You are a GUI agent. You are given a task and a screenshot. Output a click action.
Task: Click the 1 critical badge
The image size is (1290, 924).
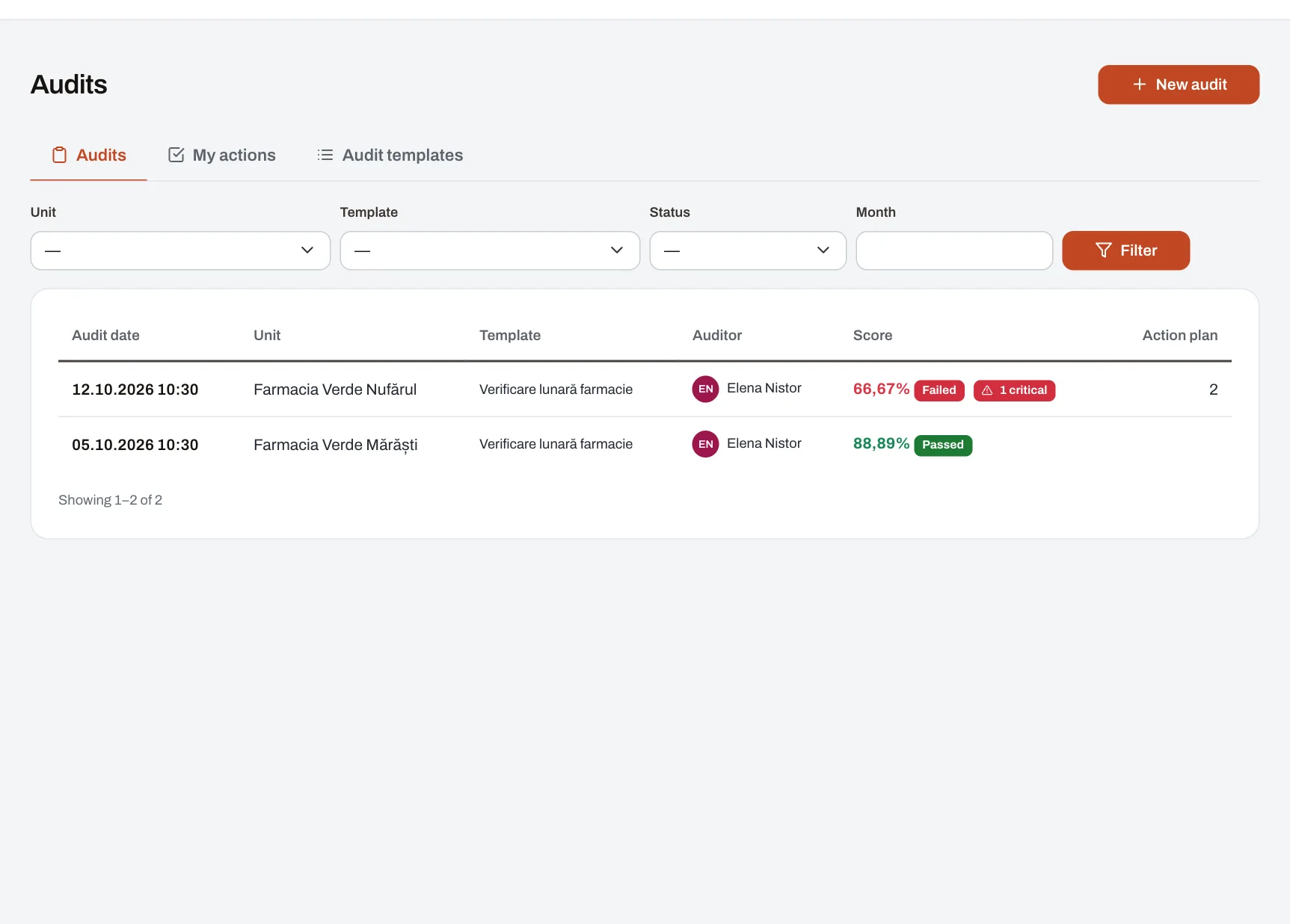[x=1014, y=390]
